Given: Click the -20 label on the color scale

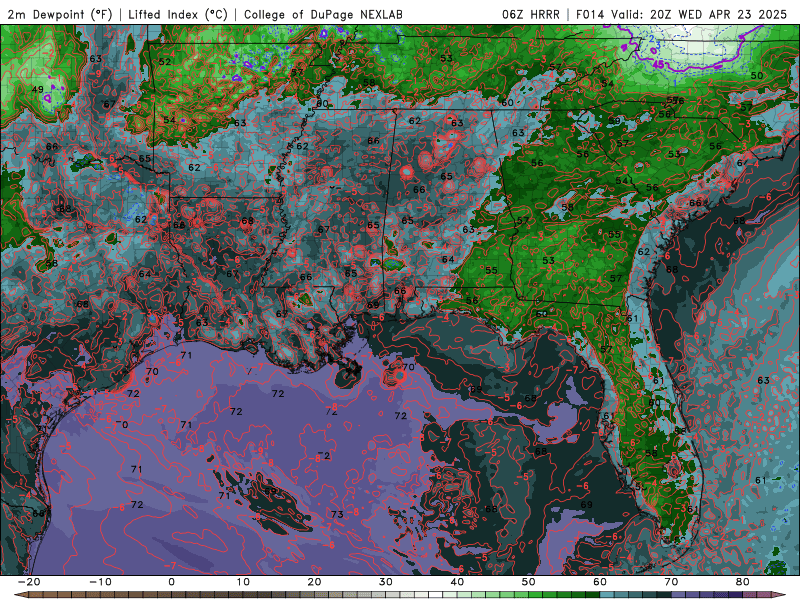Looking at the screenshot, I should [29, 582].
